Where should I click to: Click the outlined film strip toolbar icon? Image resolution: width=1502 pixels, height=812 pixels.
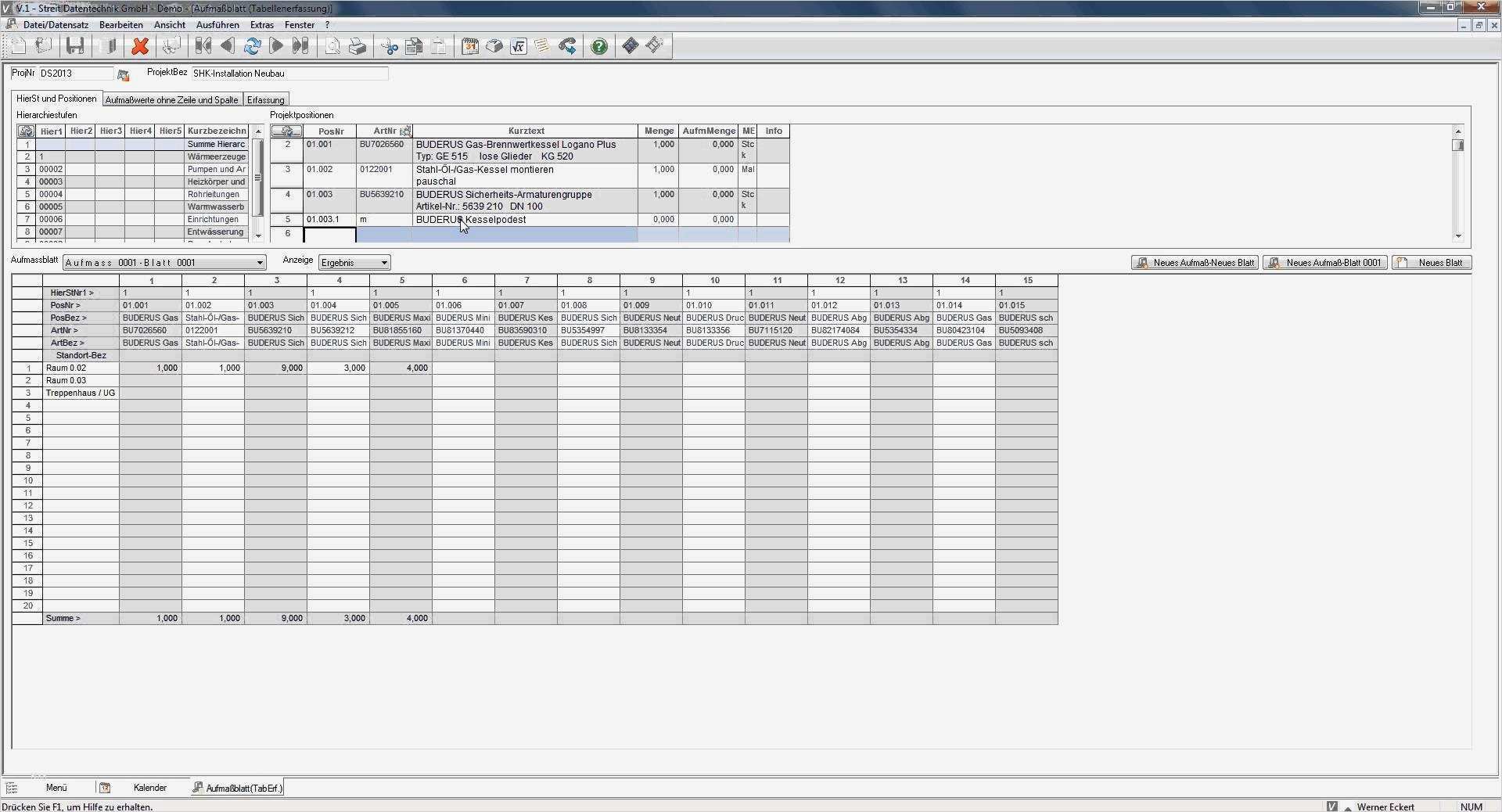tap(656, 46)
